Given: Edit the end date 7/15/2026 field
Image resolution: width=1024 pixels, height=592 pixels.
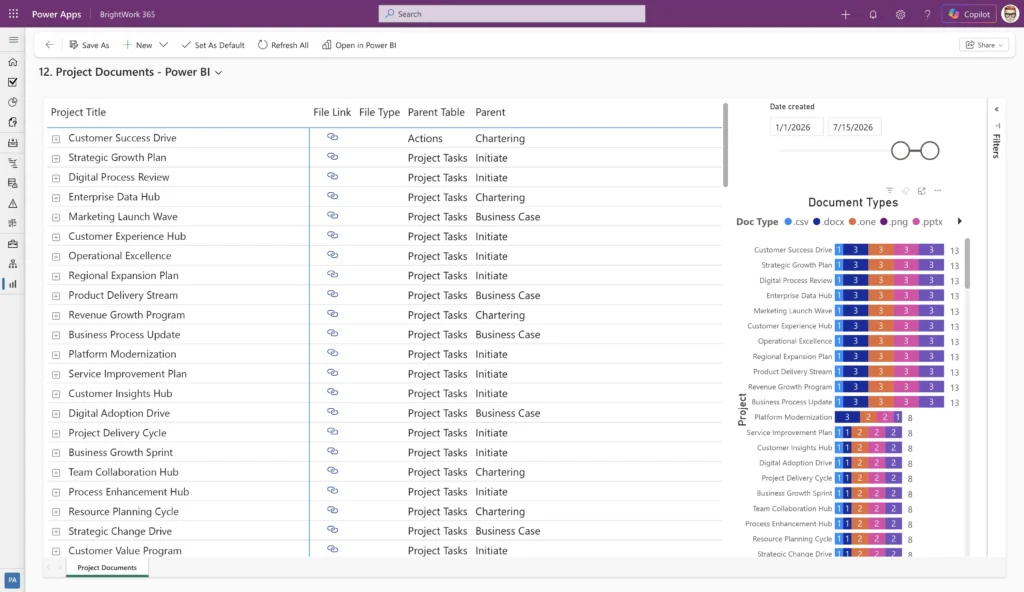Looking at the screenshot, I should point(854,127).
